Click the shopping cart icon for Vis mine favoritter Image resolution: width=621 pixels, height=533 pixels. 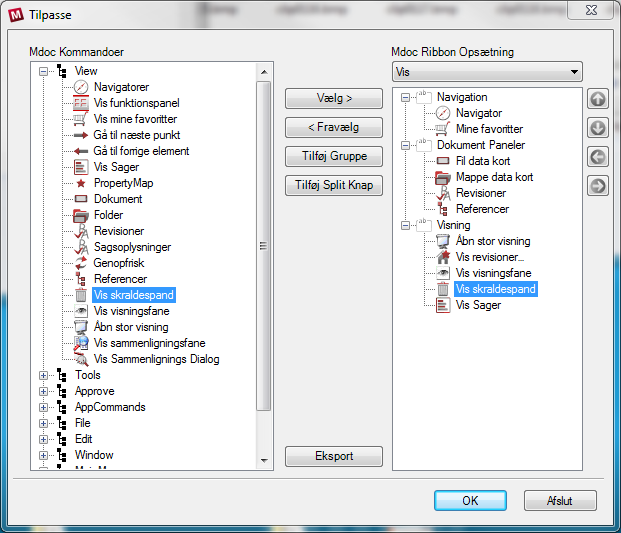click(x=81, y=119)
